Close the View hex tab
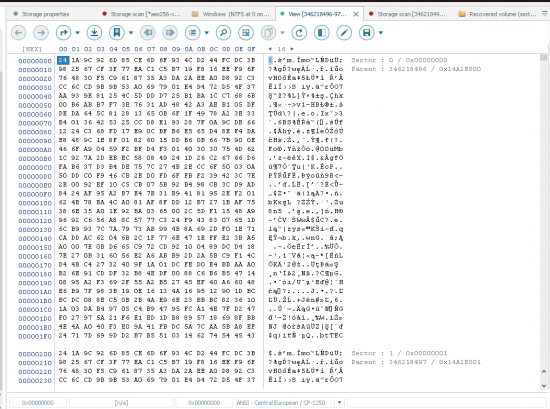This screenshot has width=550, height=409. [x=356, y=14]
